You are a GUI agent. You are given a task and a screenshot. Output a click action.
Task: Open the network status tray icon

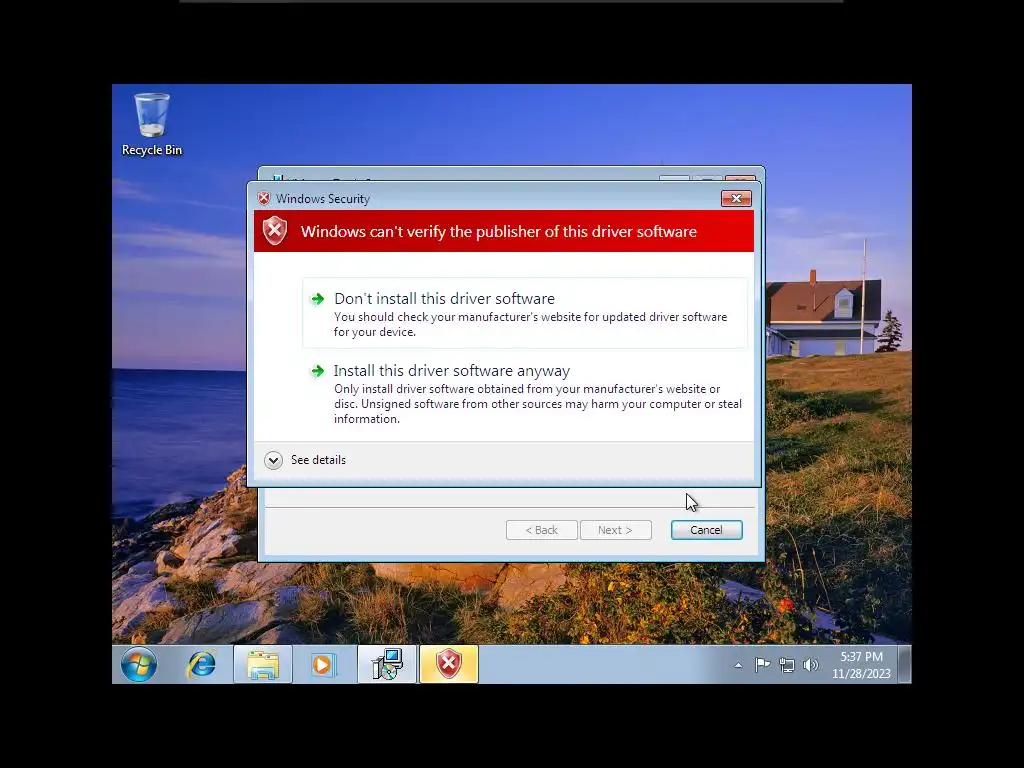click(x=787, y=665)
